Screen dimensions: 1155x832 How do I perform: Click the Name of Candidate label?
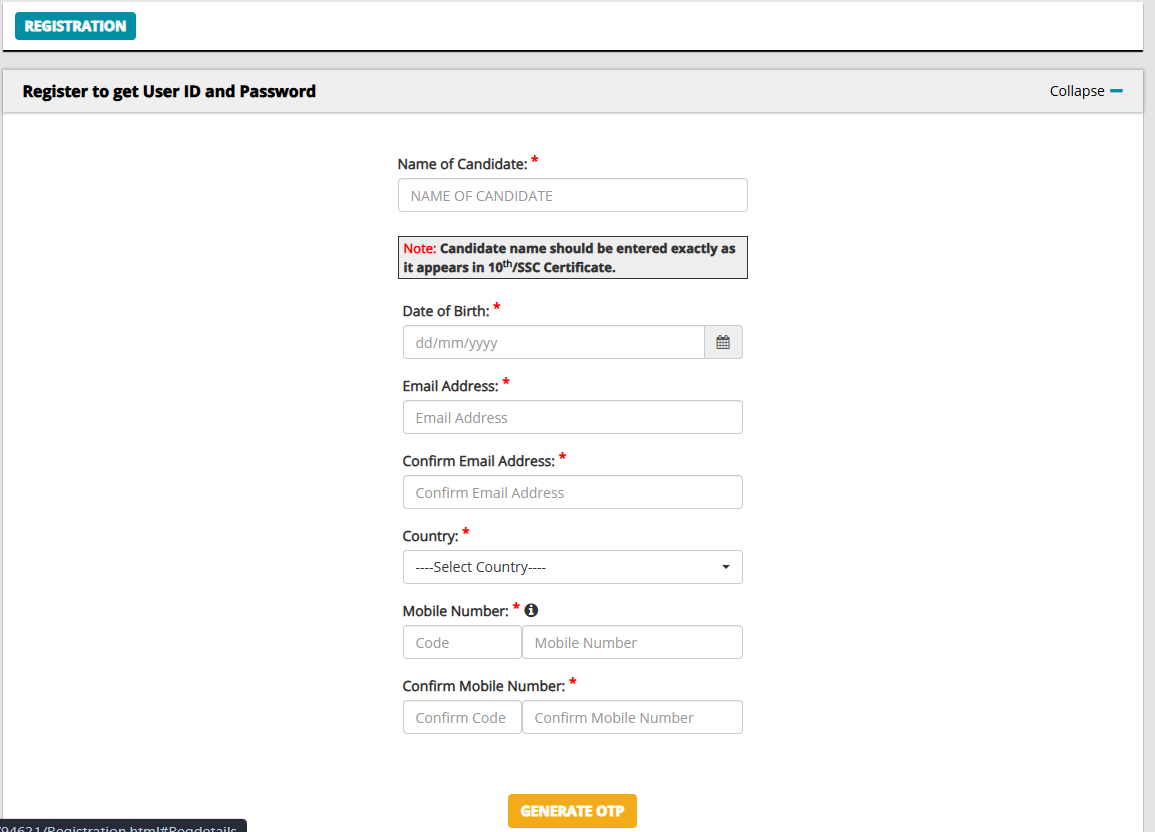463,164
